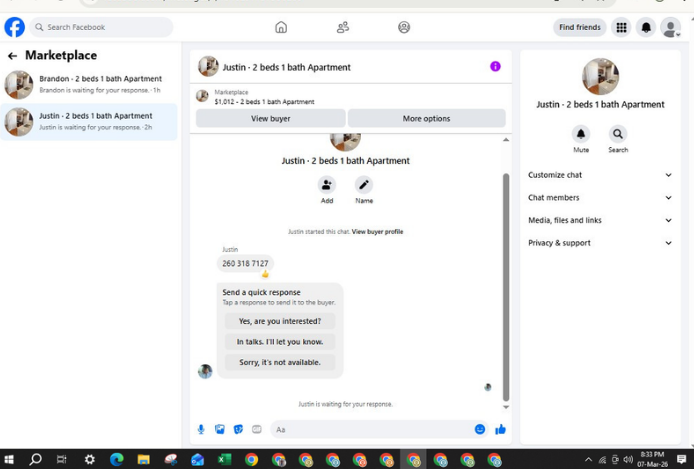Viewport: 694px width, 469px height.
Task: Mute the conversation using the bell icon
Action: 581,134
